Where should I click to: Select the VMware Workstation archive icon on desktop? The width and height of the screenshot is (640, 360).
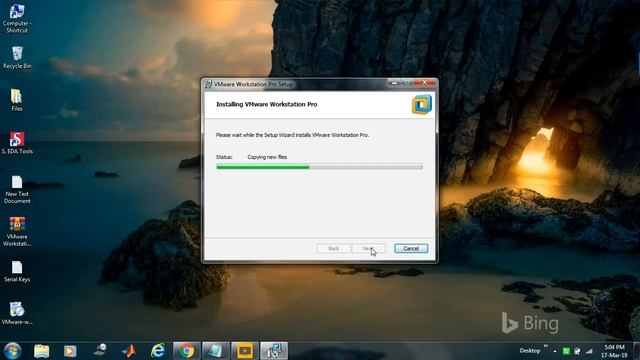[x=17, y=231]
